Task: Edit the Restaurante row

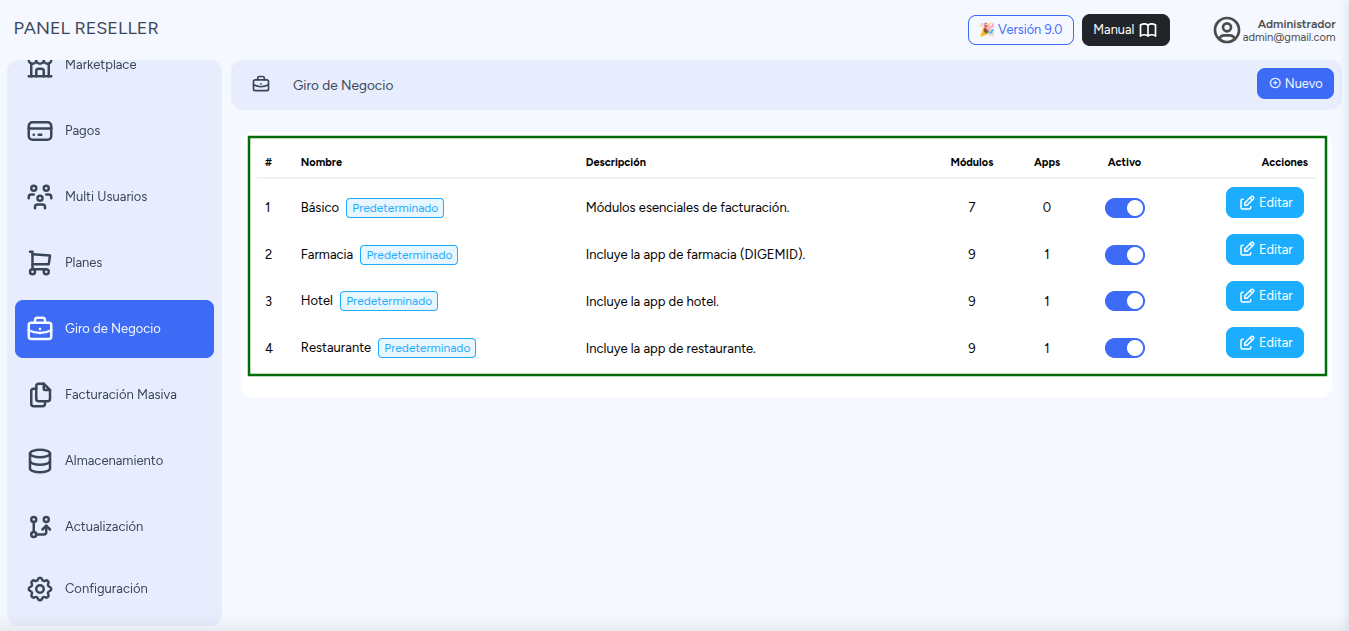Action: coord(1265,342)
